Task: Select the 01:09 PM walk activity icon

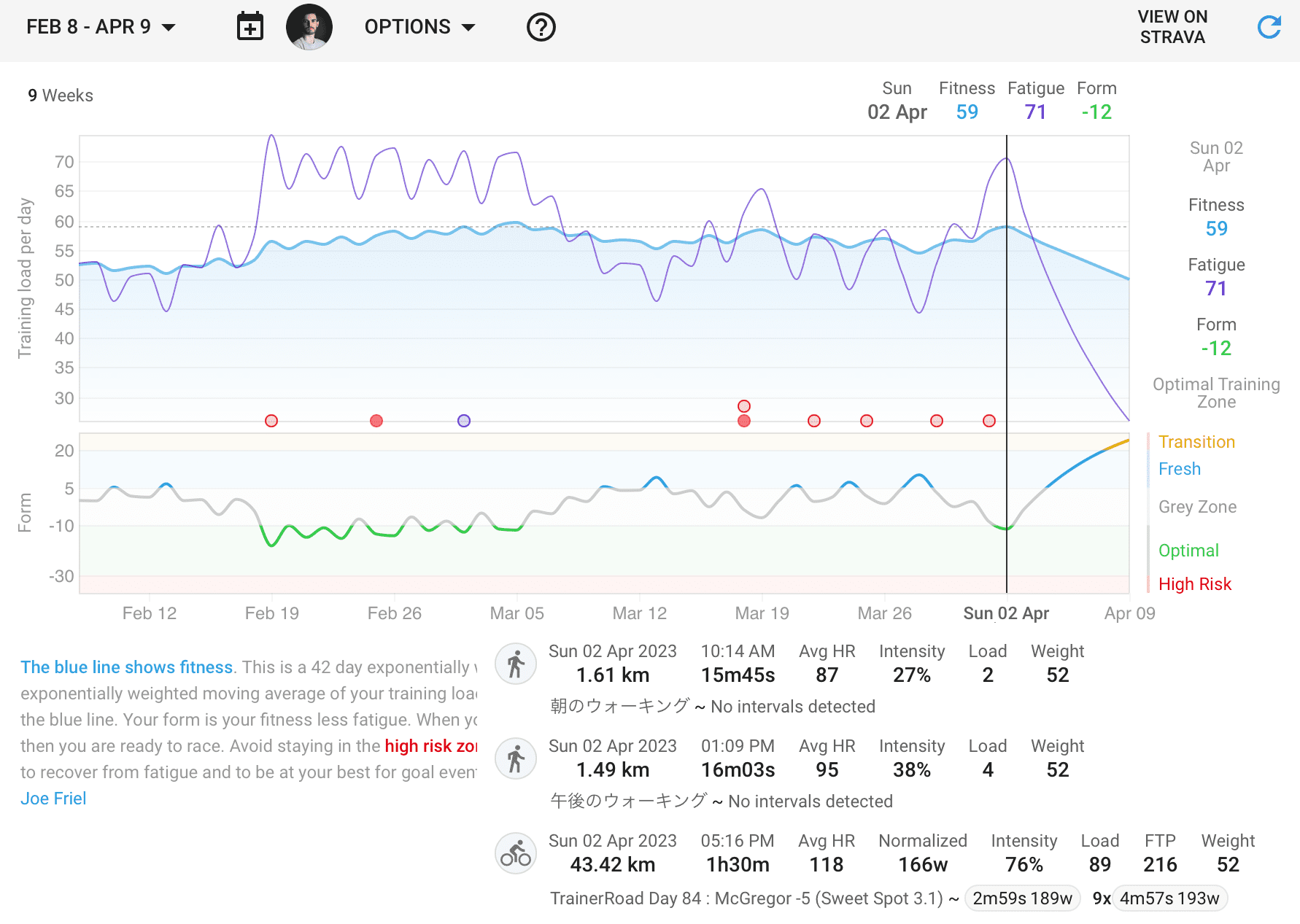Action: (x=516, y=758)
